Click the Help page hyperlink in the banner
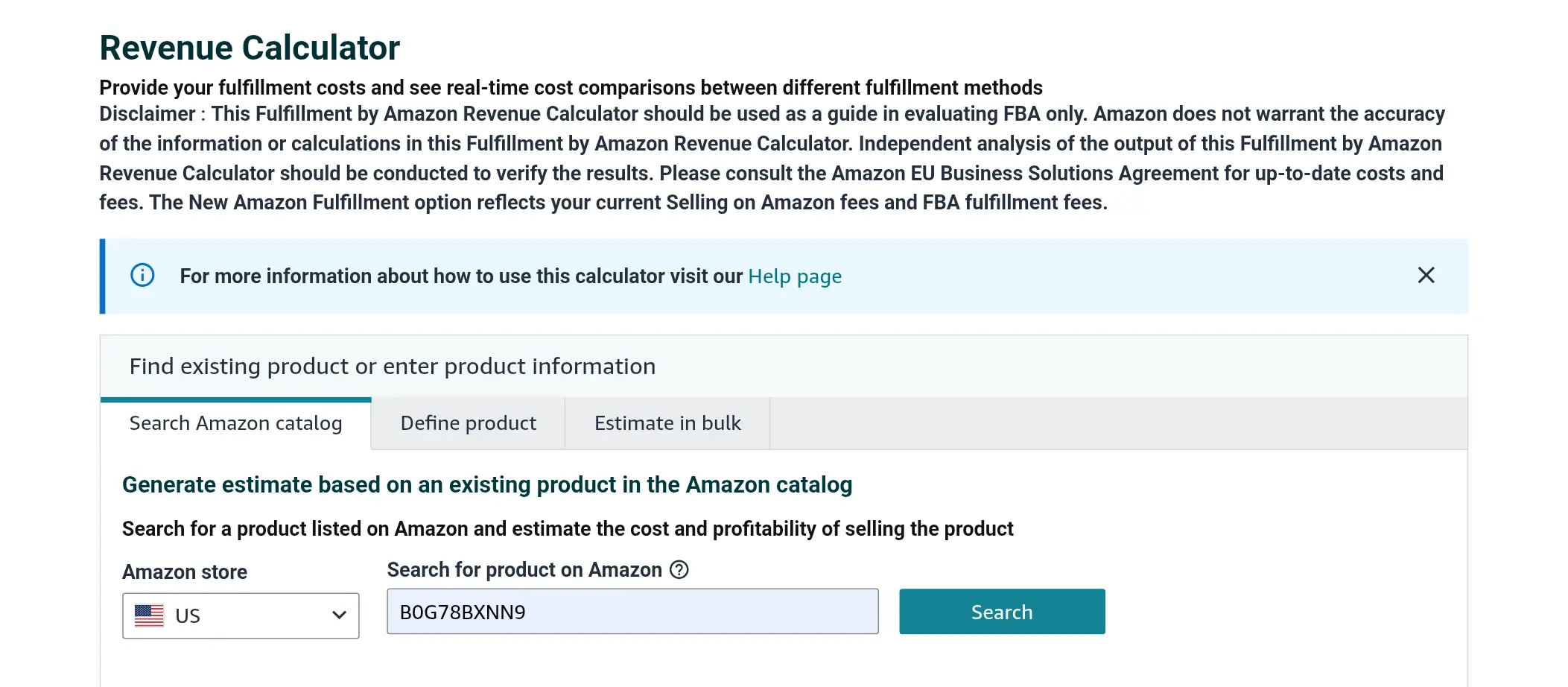 tap(794, 276)
